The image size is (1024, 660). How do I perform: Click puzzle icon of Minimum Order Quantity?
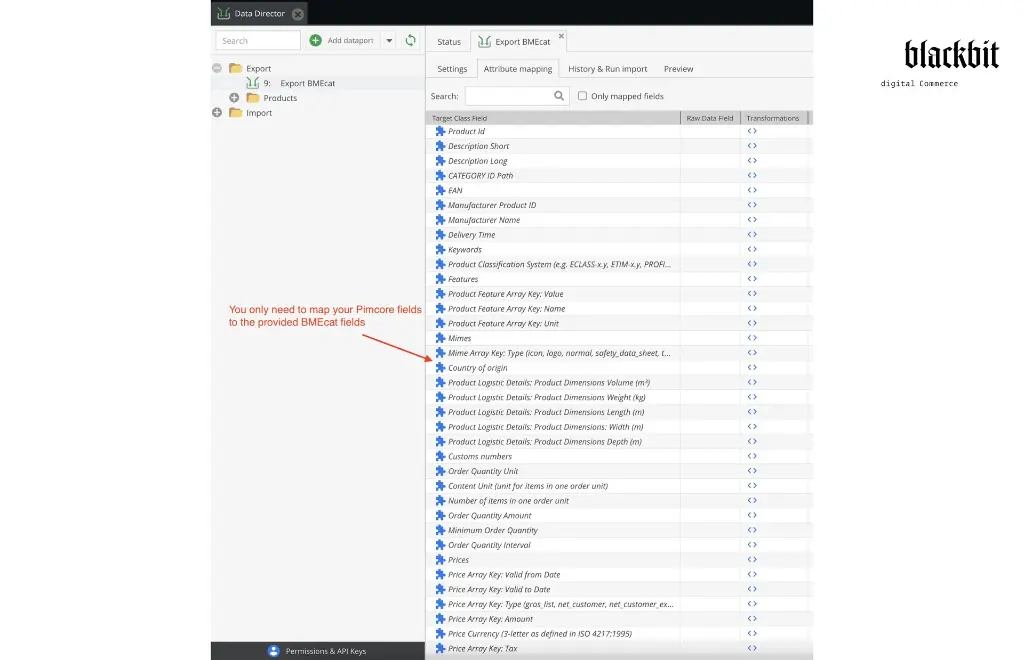(440, 530)
